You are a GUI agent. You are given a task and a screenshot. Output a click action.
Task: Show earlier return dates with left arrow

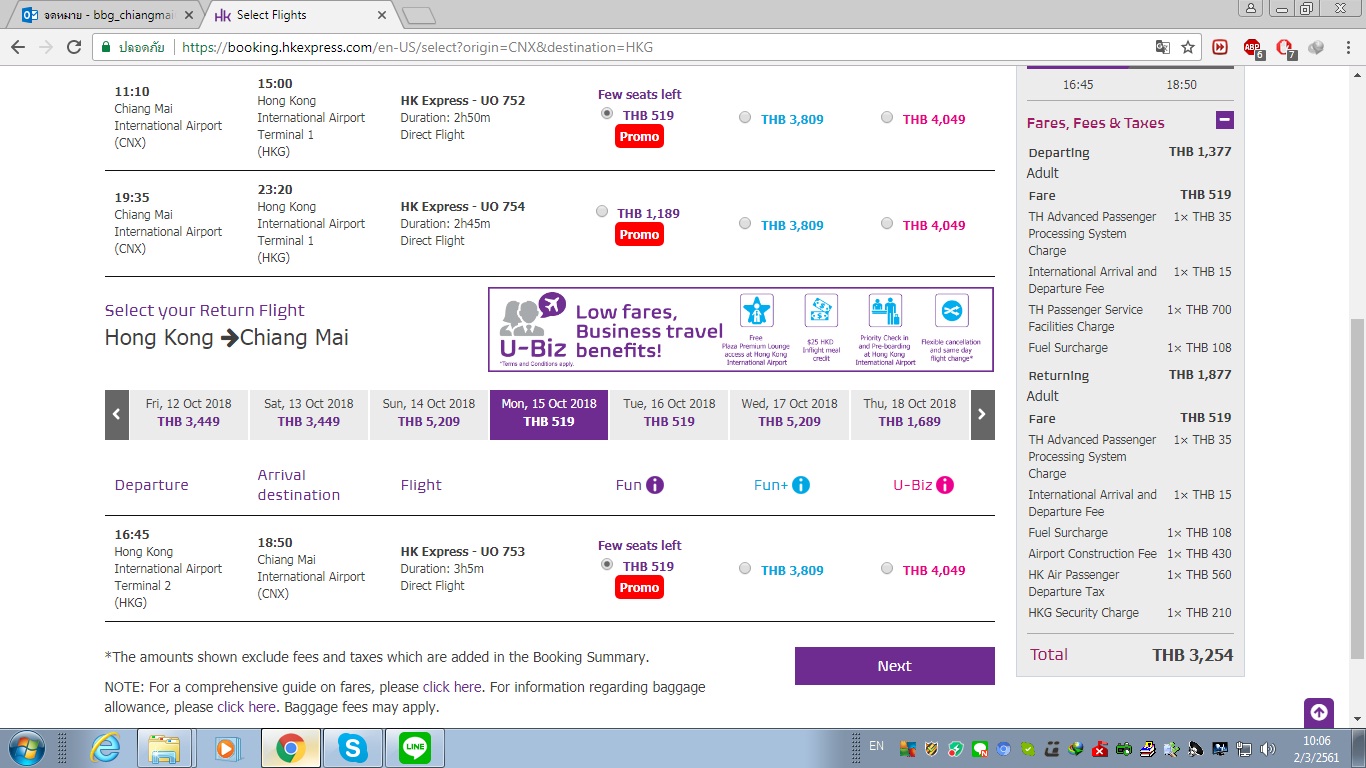[x=117, y=414]
